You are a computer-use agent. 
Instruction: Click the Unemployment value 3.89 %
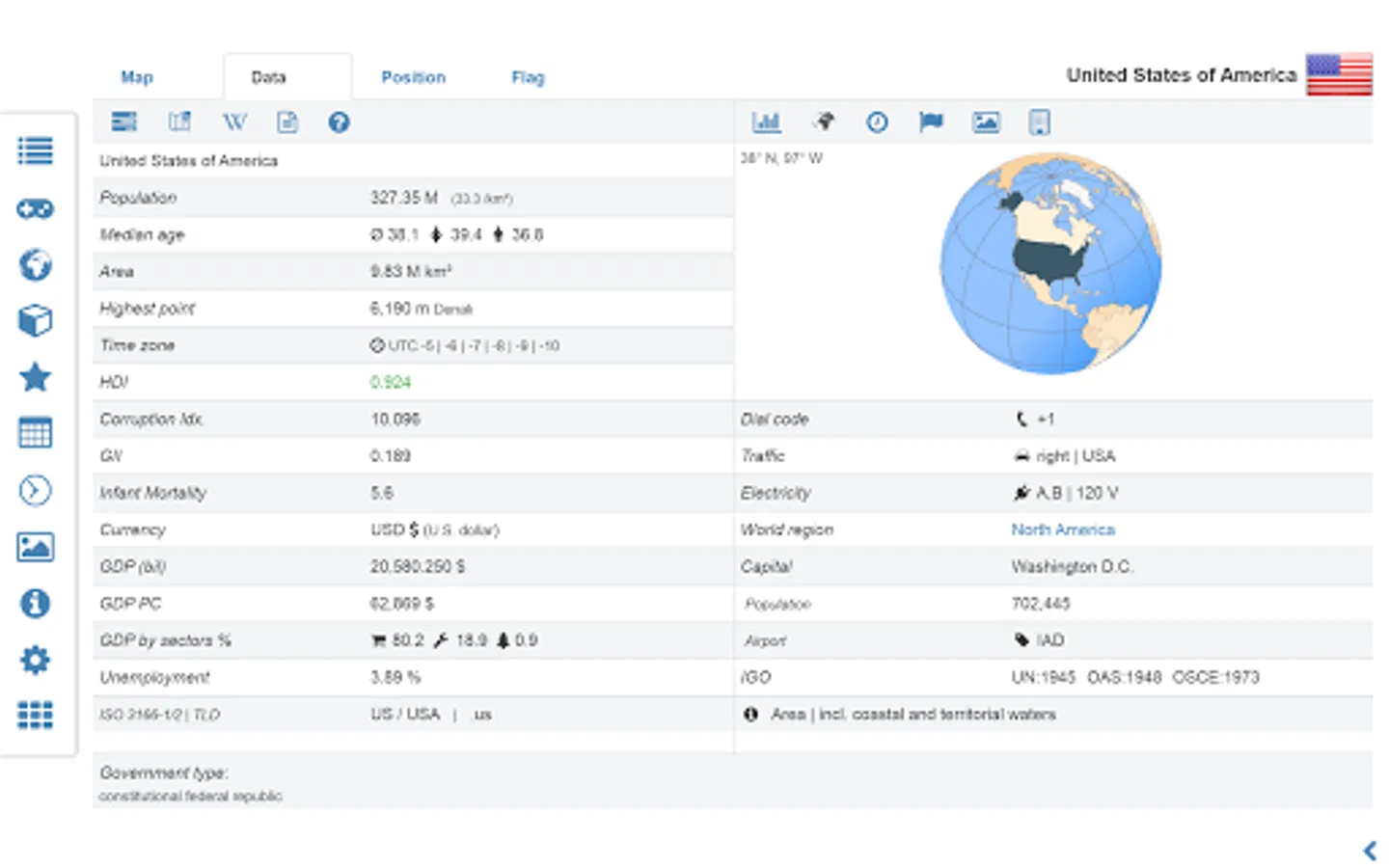395,677
